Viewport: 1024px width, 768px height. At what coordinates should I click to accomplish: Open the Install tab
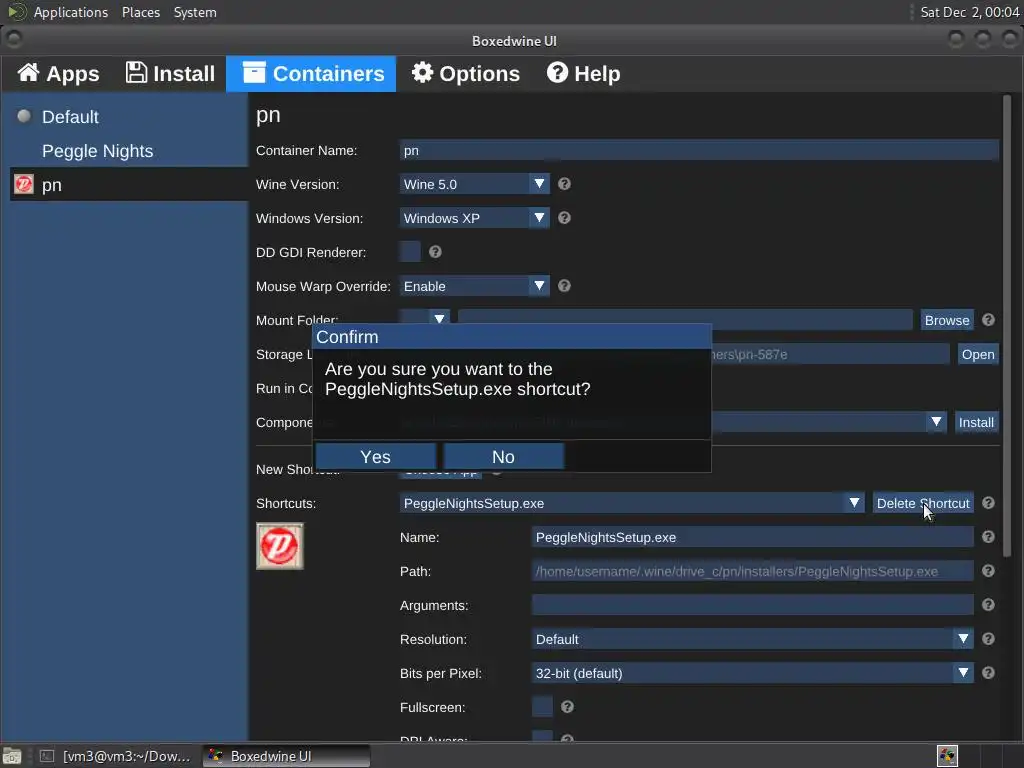point(170,74)
